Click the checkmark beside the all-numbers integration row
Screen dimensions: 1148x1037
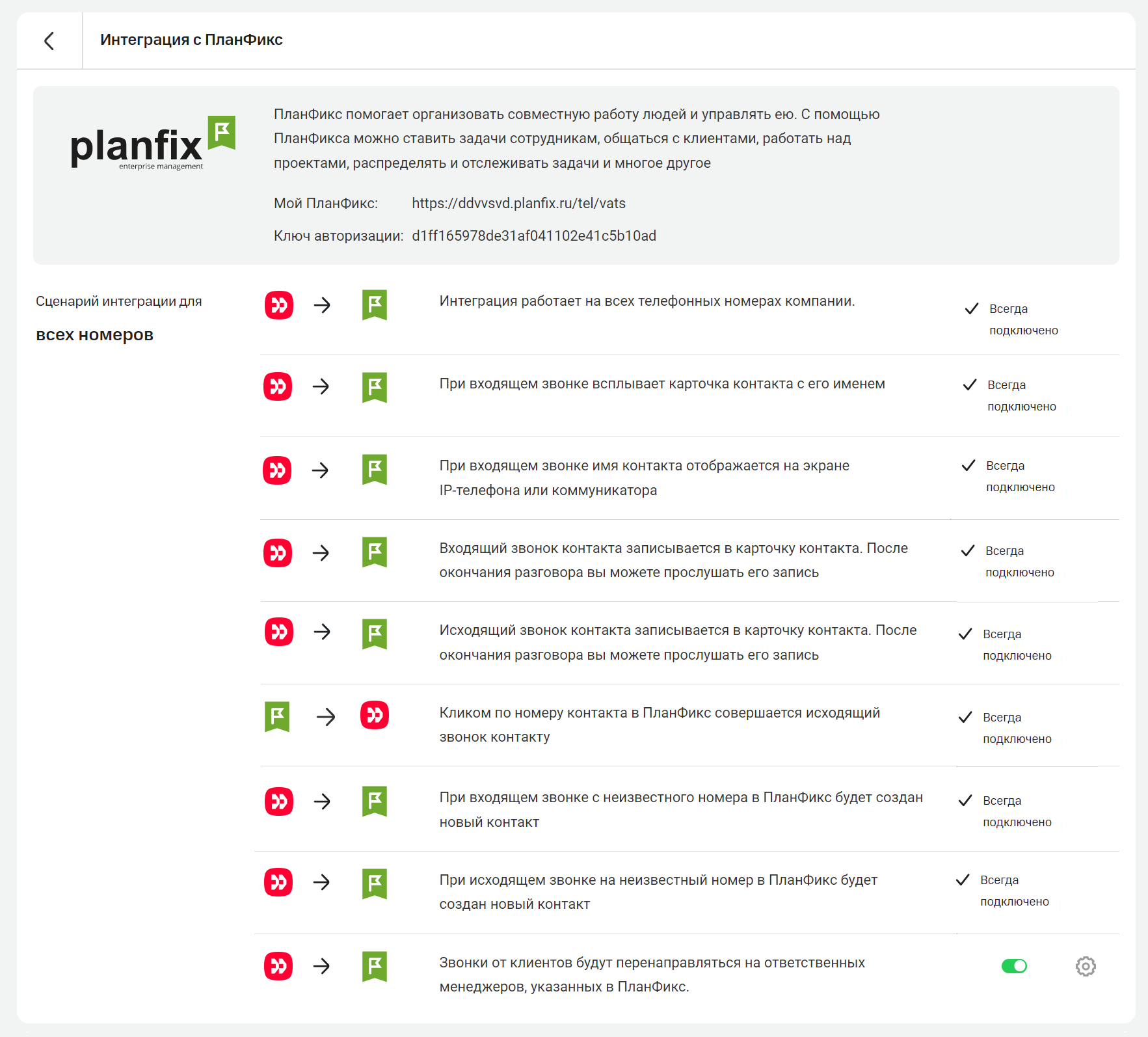pos(971,309)
